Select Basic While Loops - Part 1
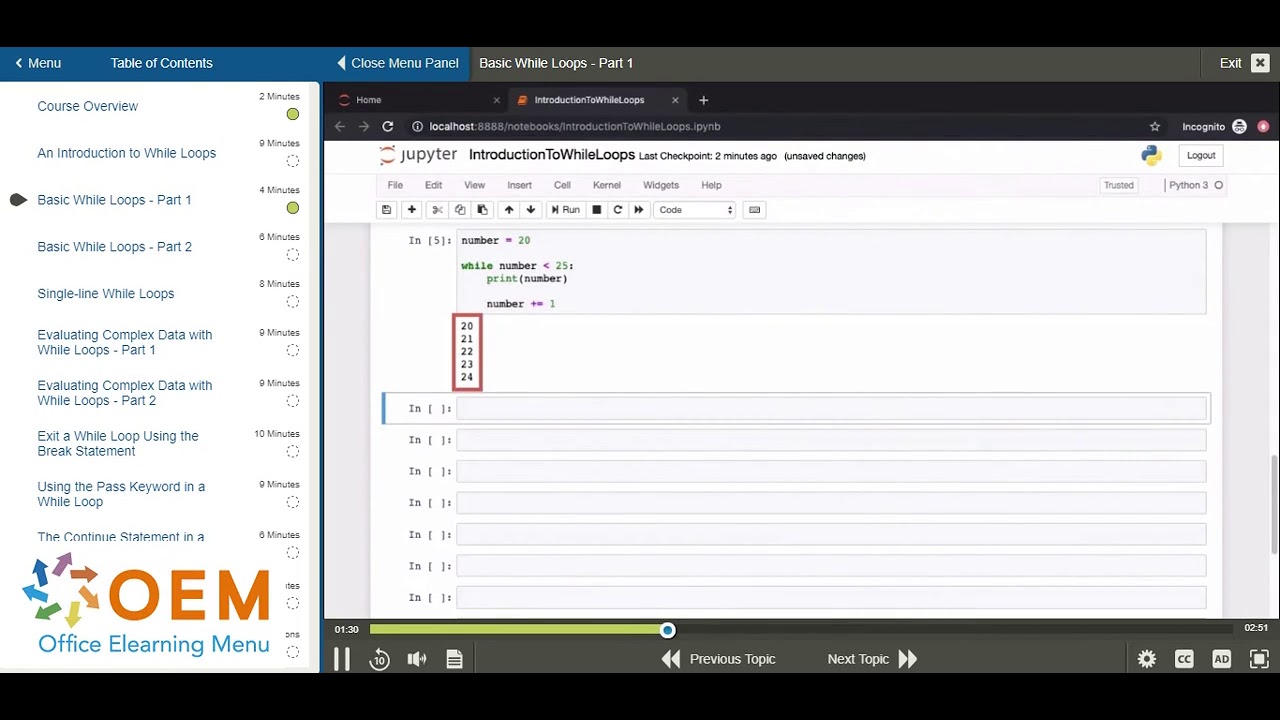1280x720 pixels. 114,200
